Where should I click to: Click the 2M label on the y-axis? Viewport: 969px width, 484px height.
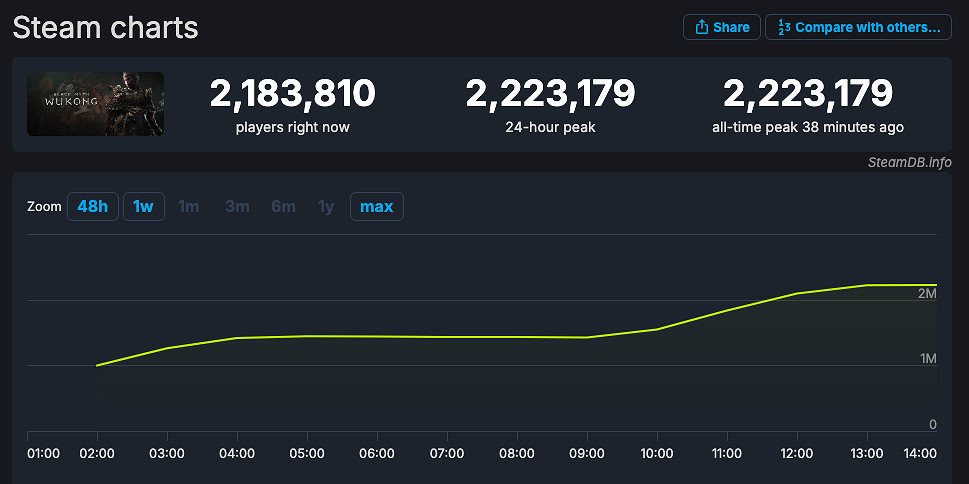926,294
